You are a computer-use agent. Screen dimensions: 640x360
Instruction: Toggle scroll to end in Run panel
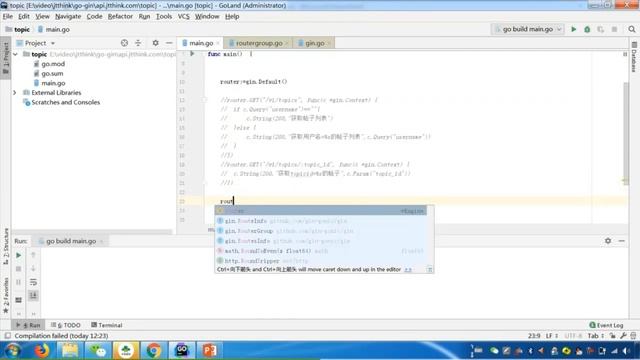[33, 295]
